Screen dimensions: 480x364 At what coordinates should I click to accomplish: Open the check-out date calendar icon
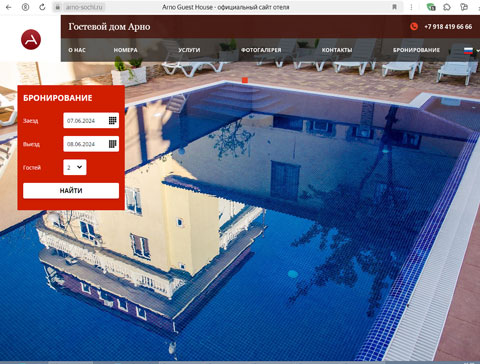pos(113,144)
